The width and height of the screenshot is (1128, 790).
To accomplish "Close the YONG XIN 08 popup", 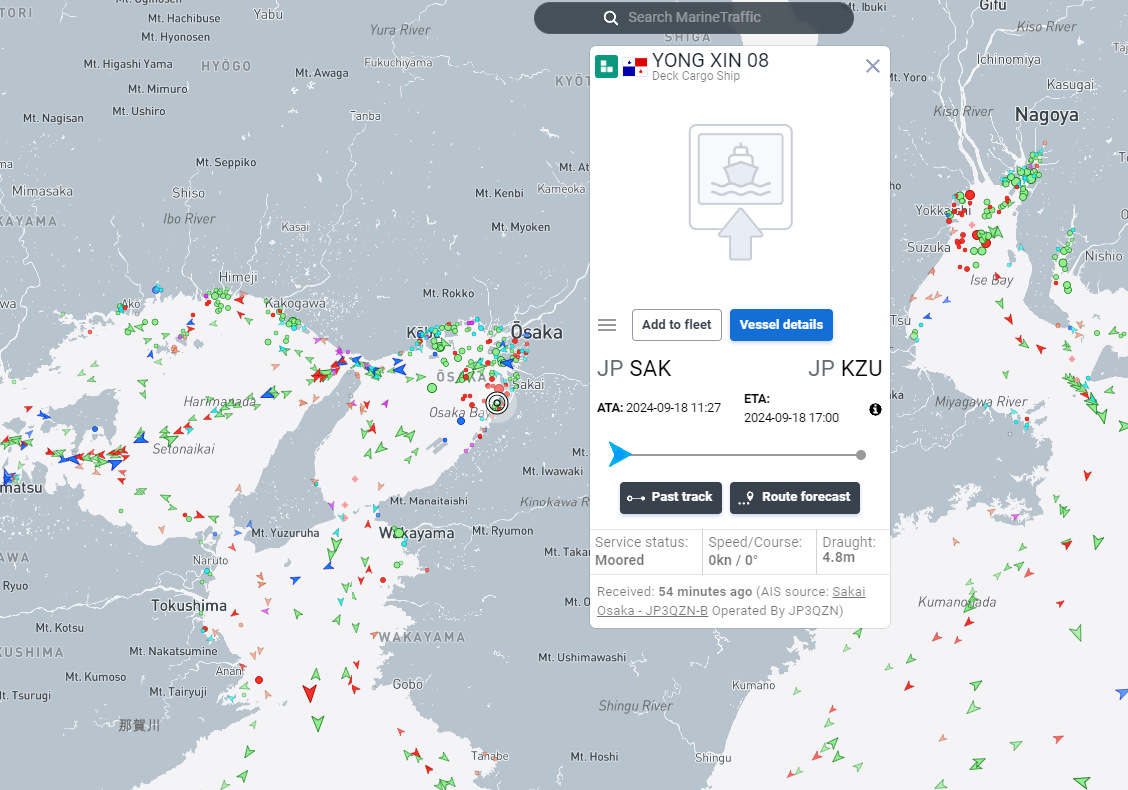I will (873, 66).
